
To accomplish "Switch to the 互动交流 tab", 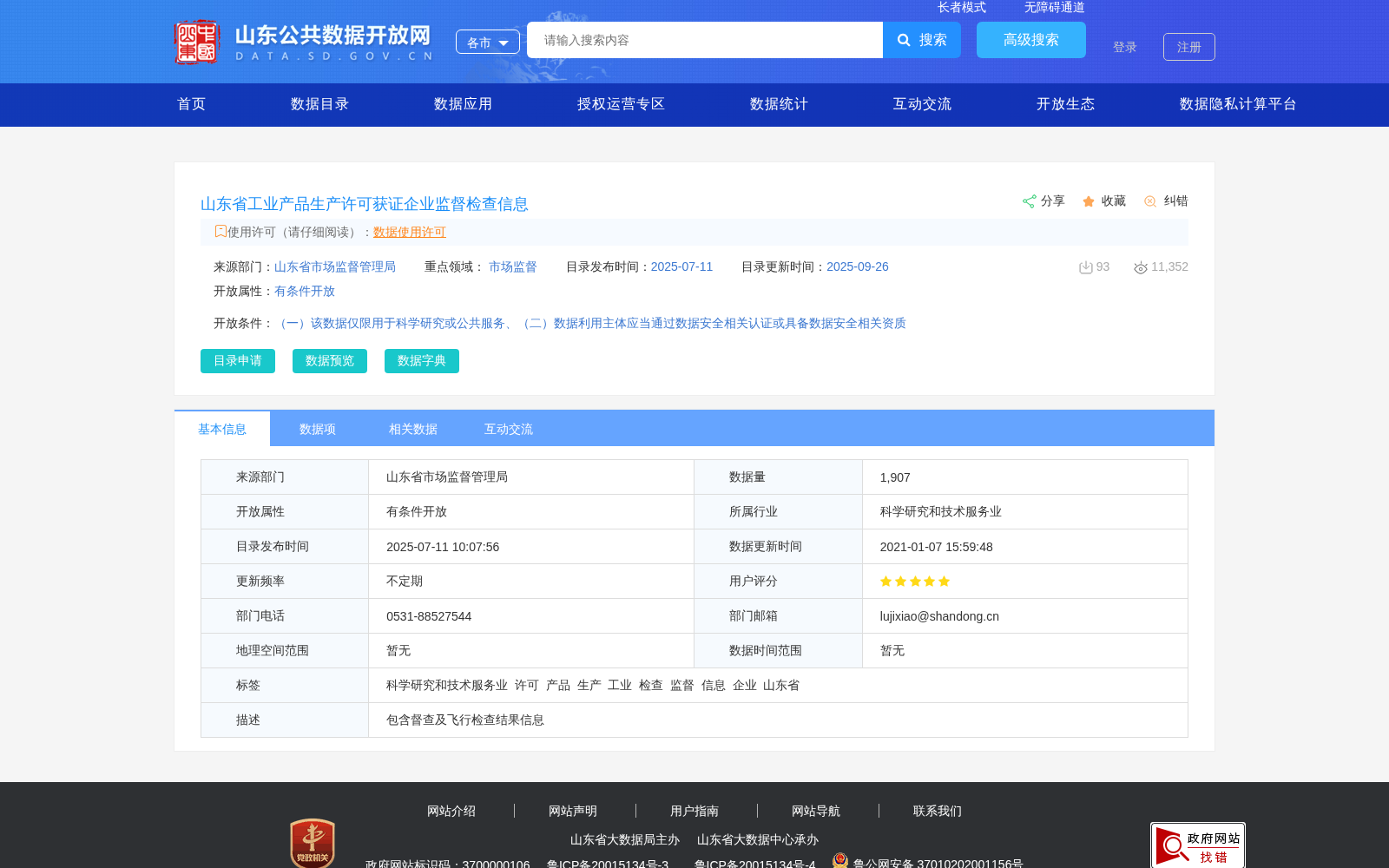I will tap(509, 429).
